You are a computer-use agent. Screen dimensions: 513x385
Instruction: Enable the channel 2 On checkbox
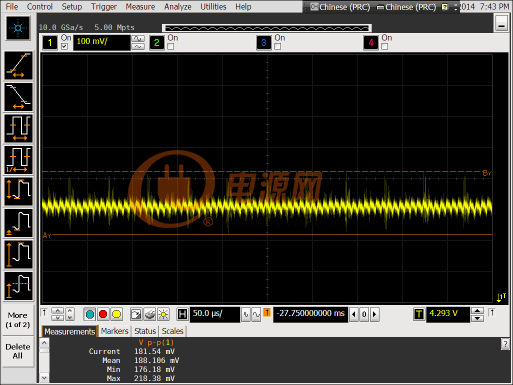point(171,47)
